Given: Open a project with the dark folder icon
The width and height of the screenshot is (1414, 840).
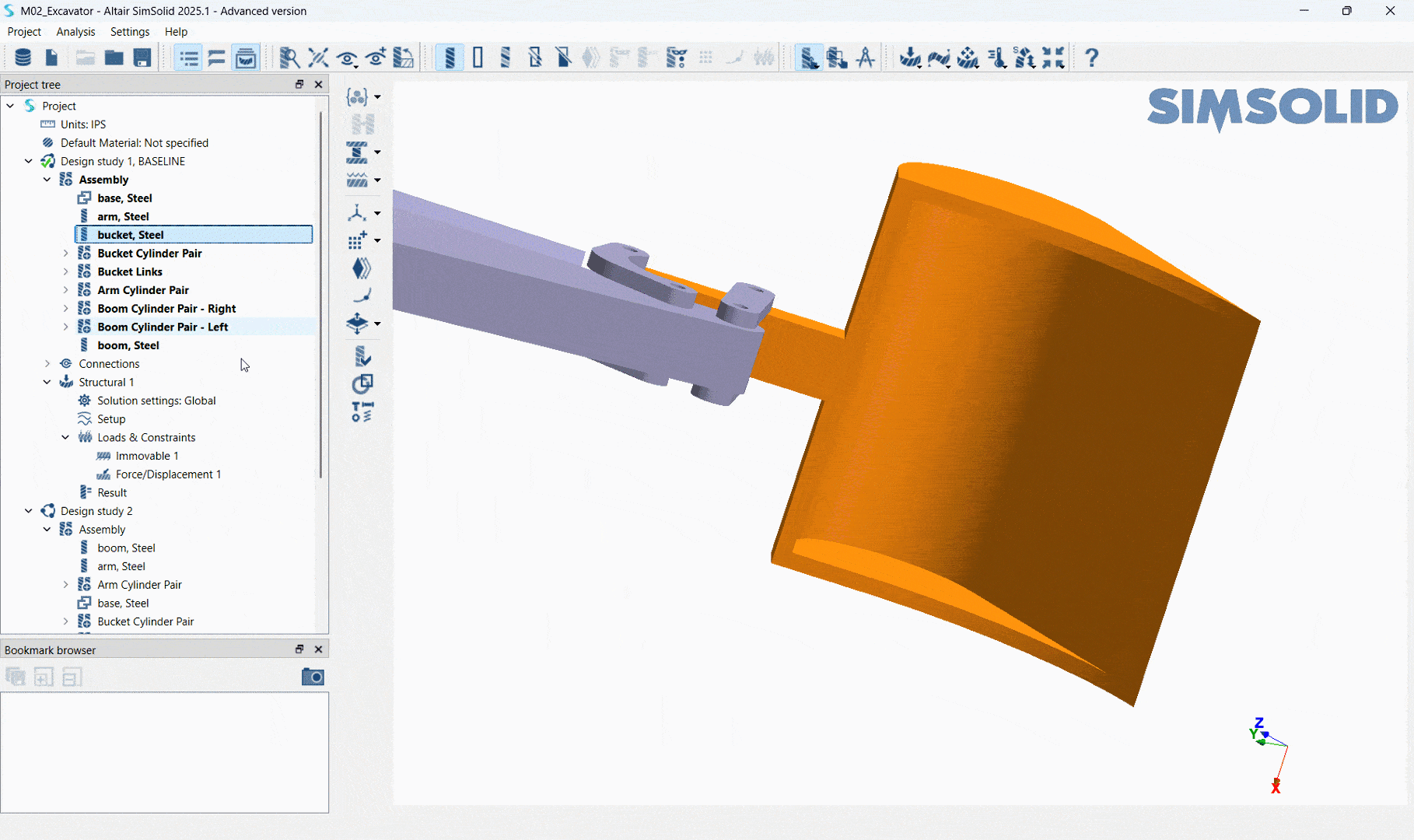Looking at the screenshot, I should (114, 58).
